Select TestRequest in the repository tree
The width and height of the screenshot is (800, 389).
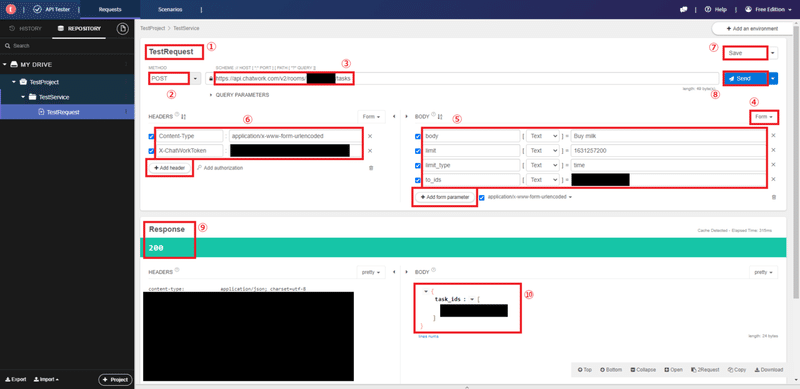click(63, 112)
